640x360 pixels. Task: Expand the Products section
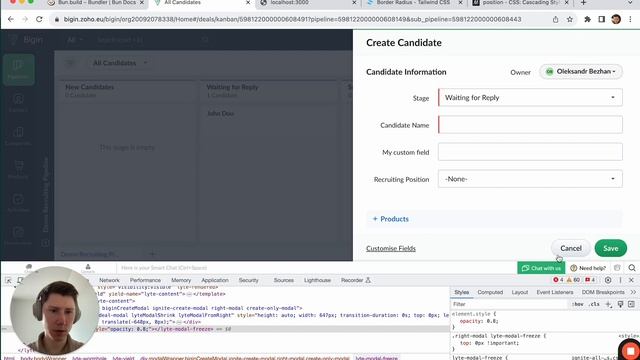[x=391, y=219]
